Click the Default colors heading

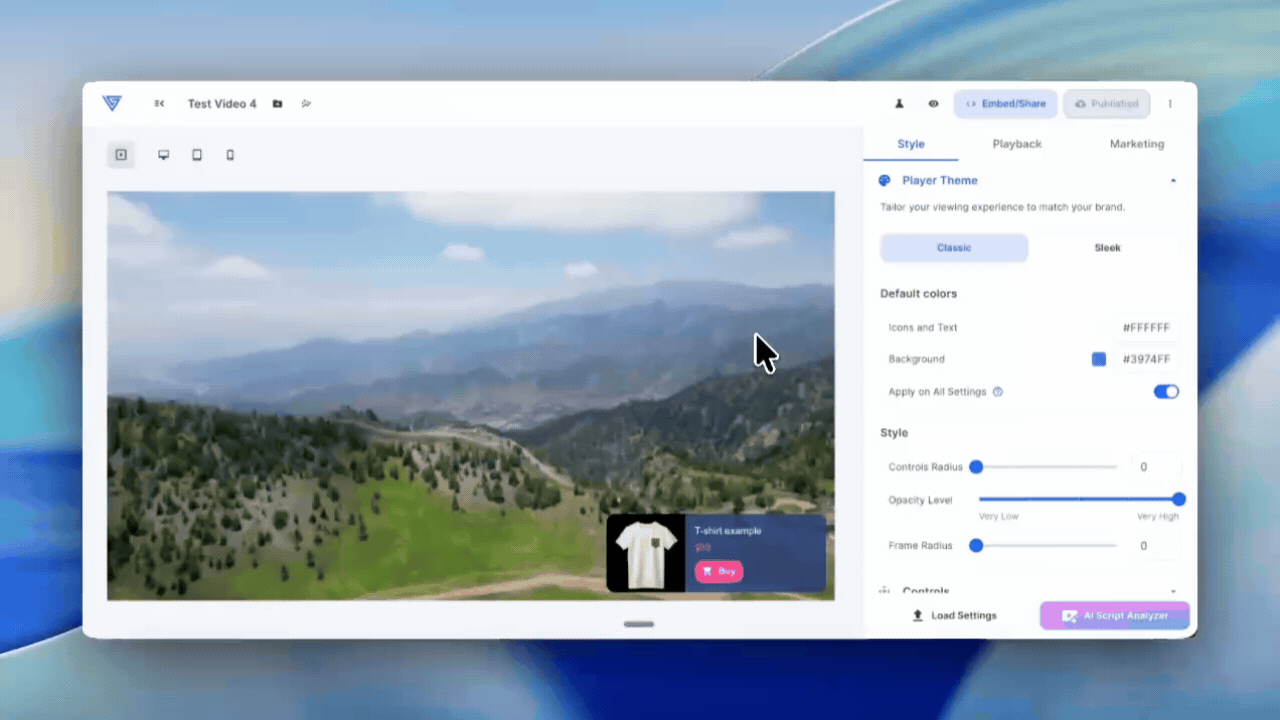[x=918, y=294]
